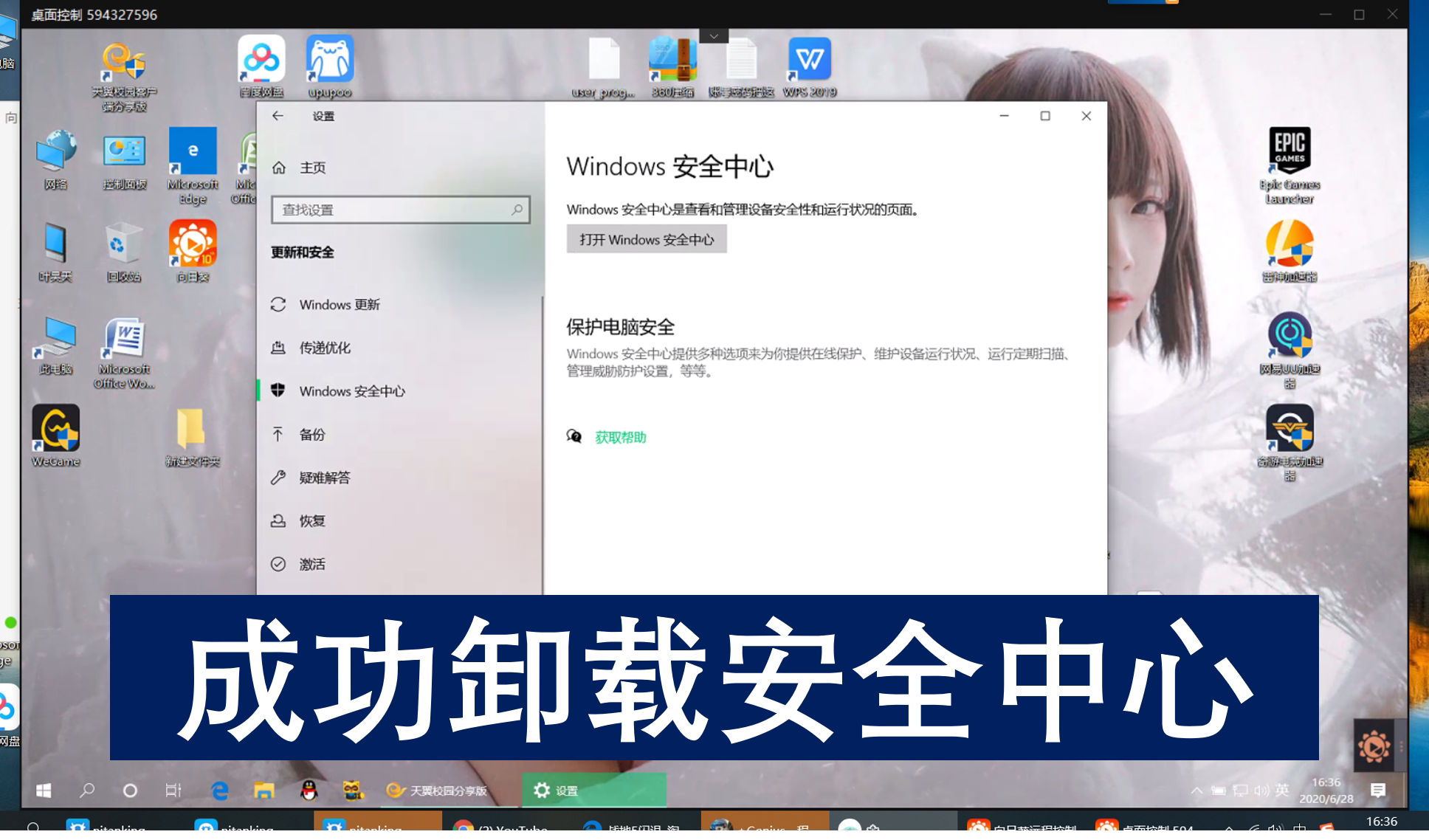The image size is (1429, 840).
Task: Select the Epic Games Launcher shortcut
Action: pyautogui.click(x=1289, y=166)
